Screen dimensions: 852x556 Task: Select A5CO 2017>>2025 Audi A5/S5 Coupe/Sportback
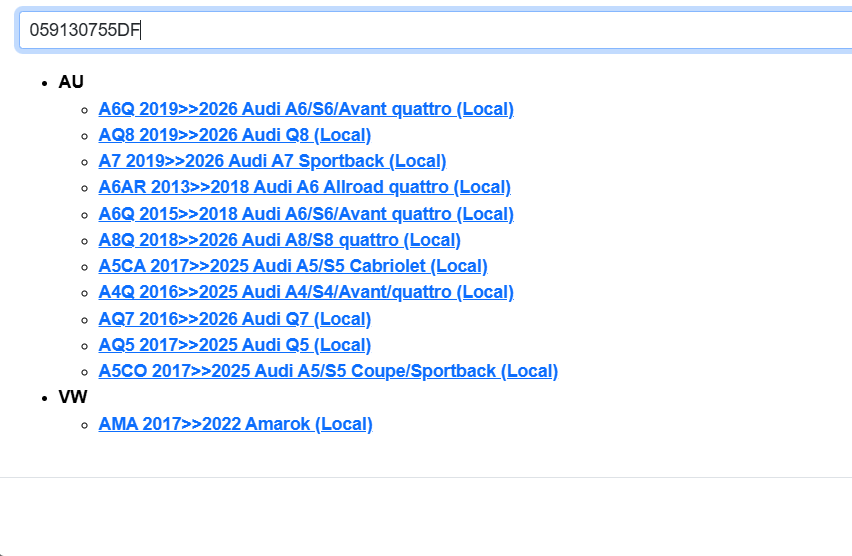click(327, 371)
